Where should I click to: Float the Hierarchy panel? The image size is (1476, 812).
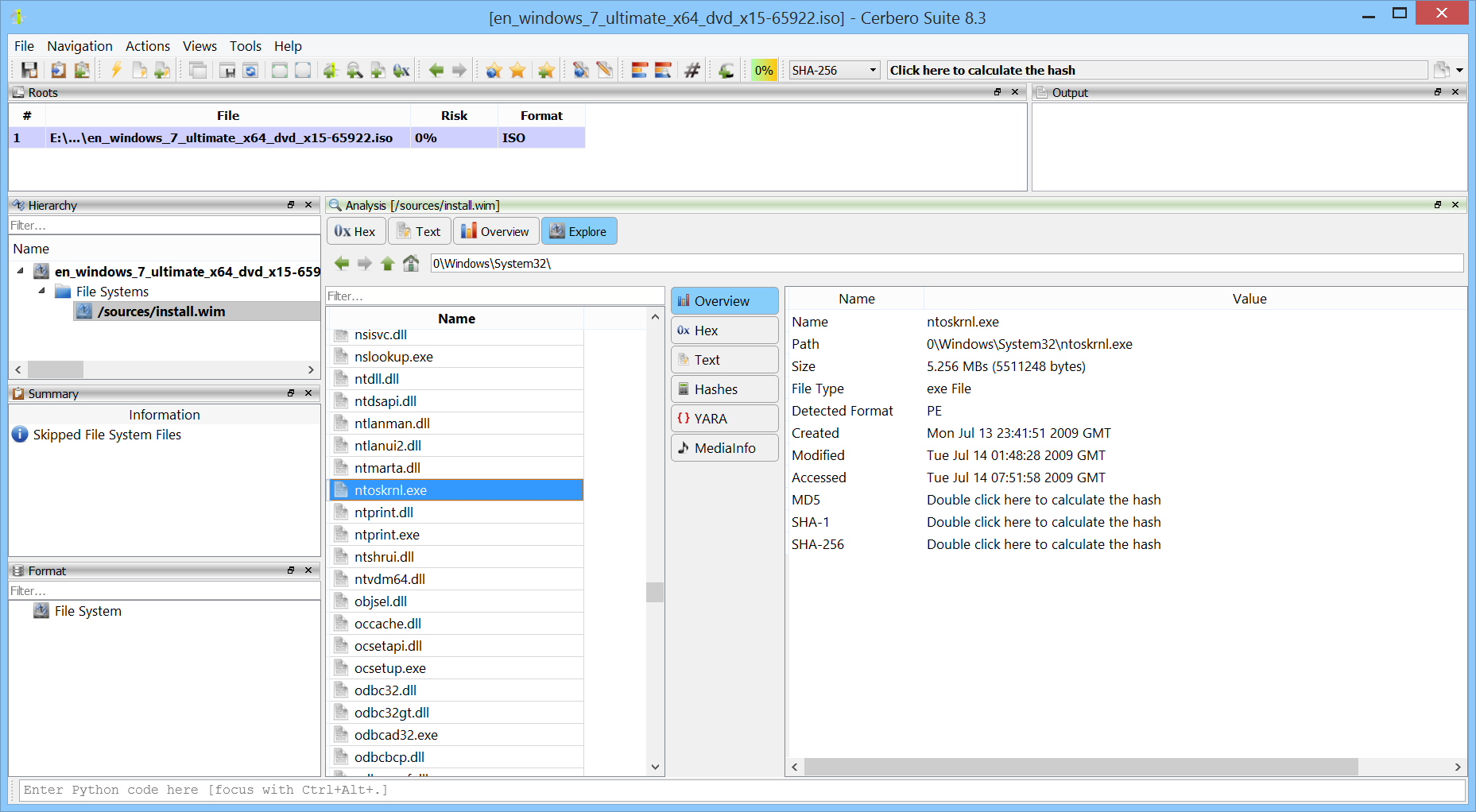[x=291, y=205]
